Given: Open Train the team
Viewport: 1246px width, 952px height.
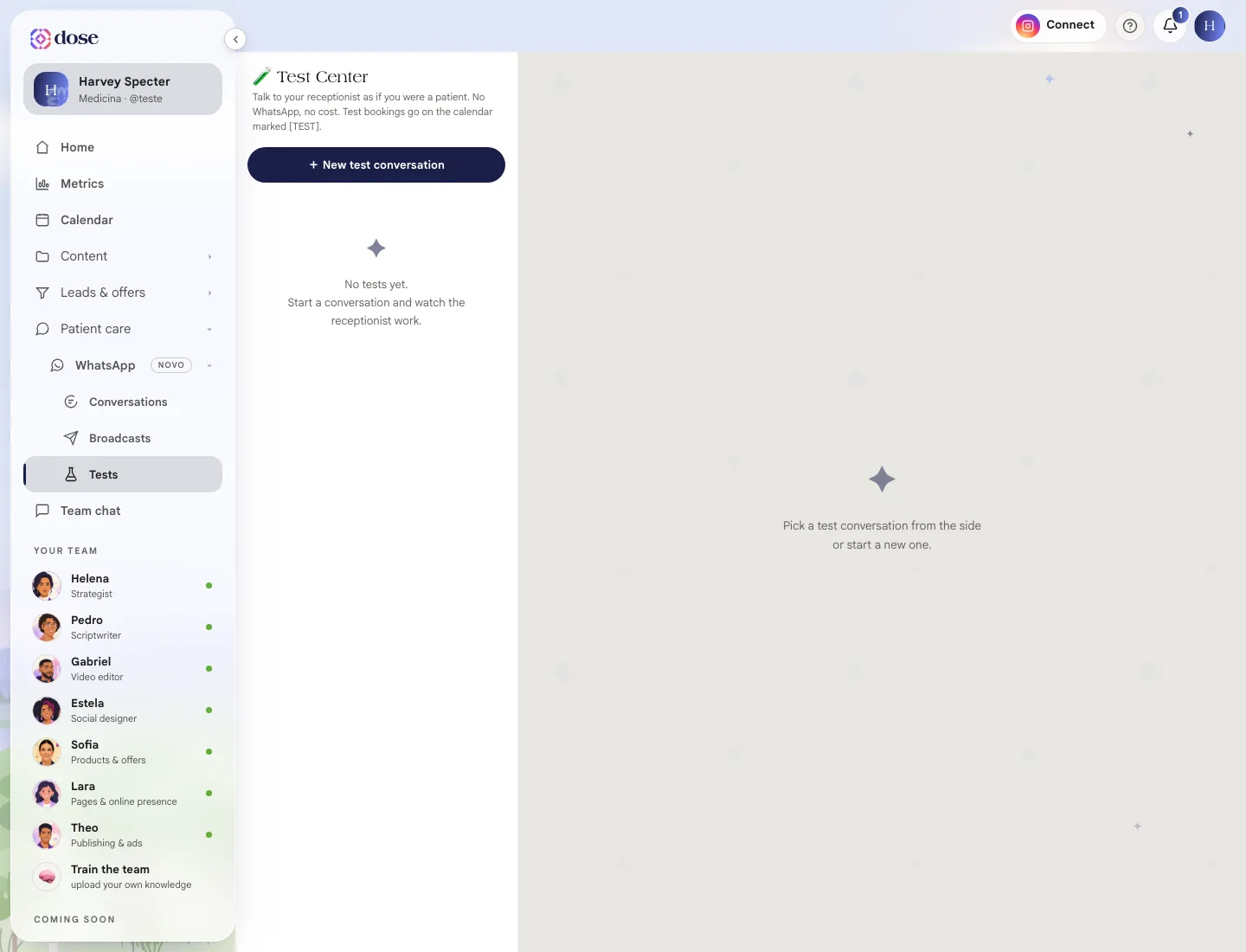Looking at the screenshot, I should [x=123, y=877].
